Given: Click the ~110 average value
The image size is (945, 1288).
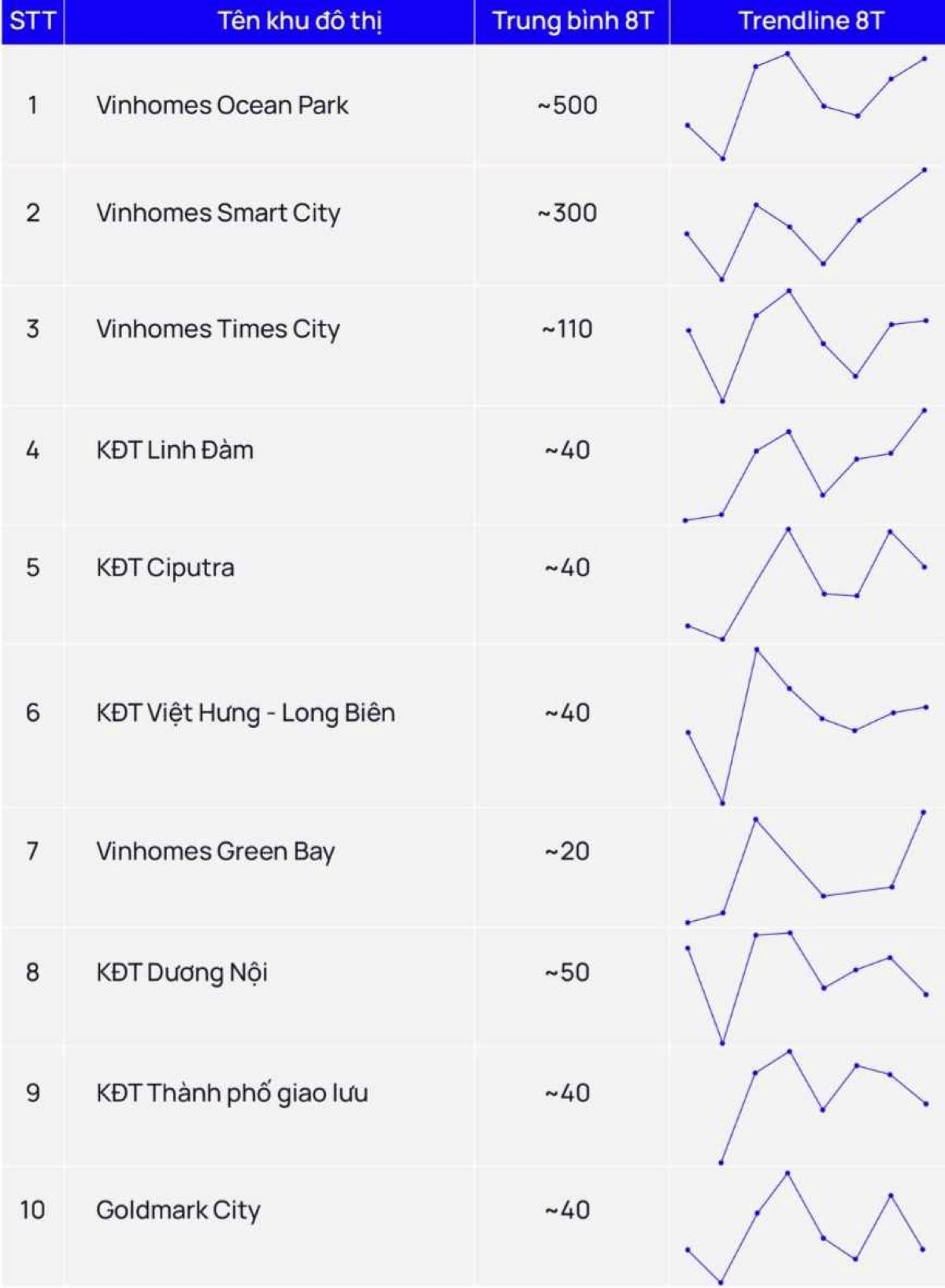Looking at the screenshot, I should tap(567, 328).
